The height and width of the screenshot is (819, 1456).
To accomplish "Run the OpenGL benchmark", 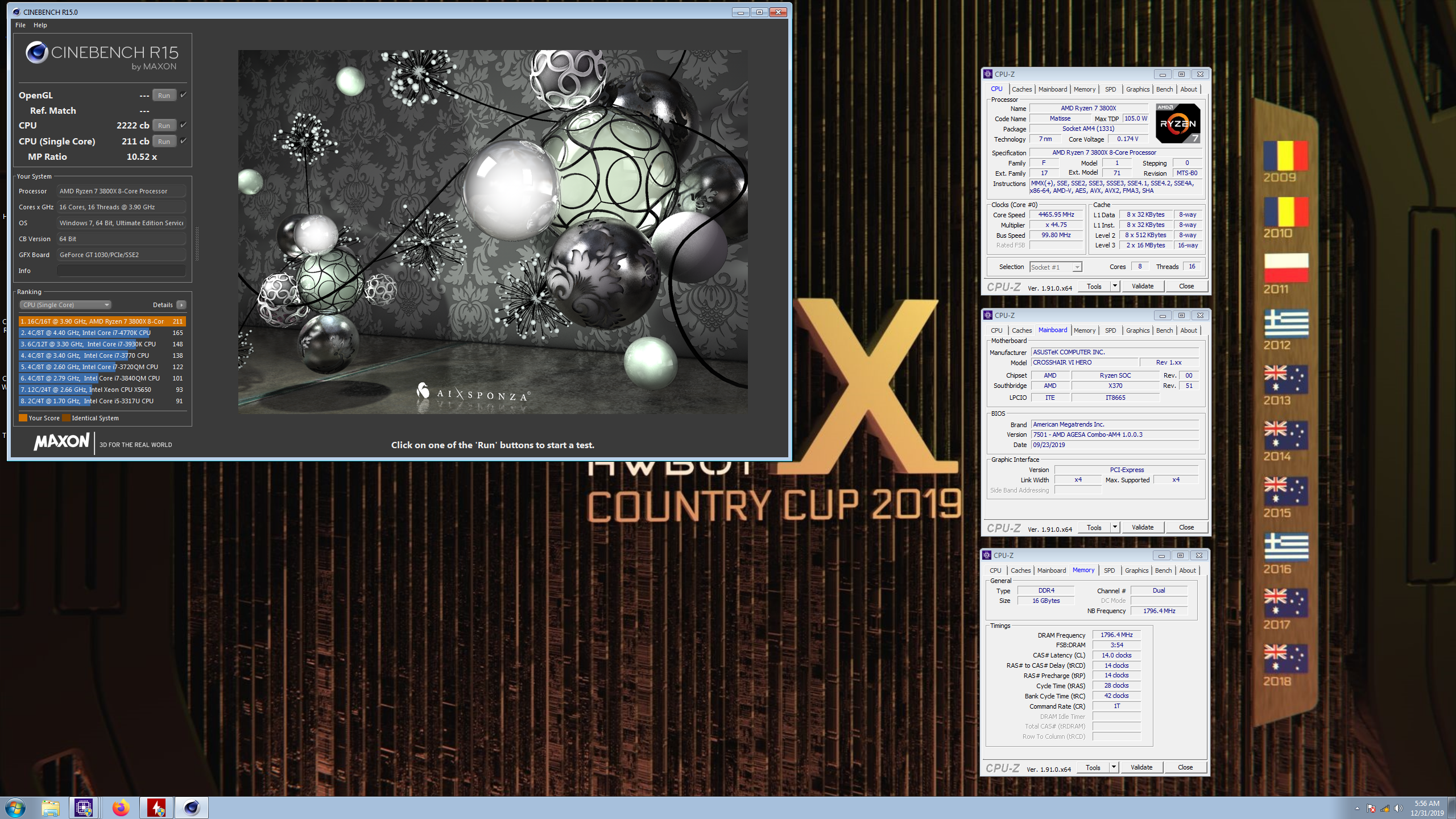I will [x=164, y=95].
